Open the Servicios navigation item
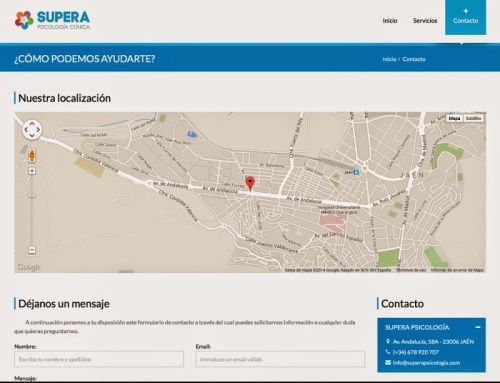 pyautogui.click(x=425, y=21)
